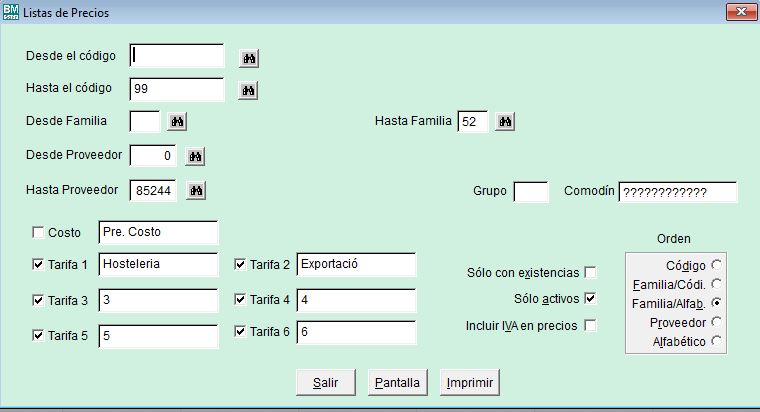Select Proveedor order option
Screen dimensions: 760x412
(716, 322)
